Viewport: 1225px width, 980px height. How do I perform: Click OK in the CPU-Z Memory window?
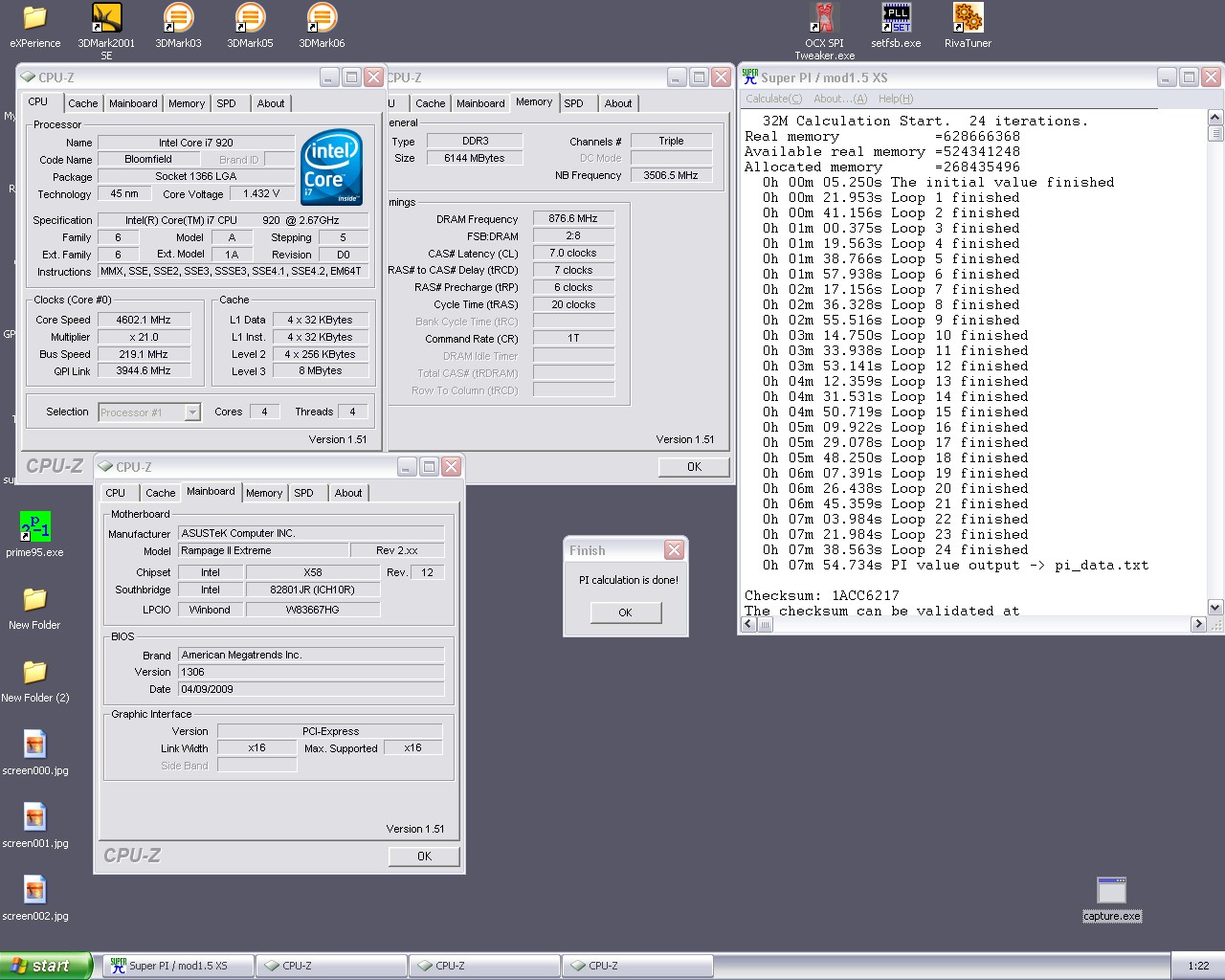click(694, 467)
